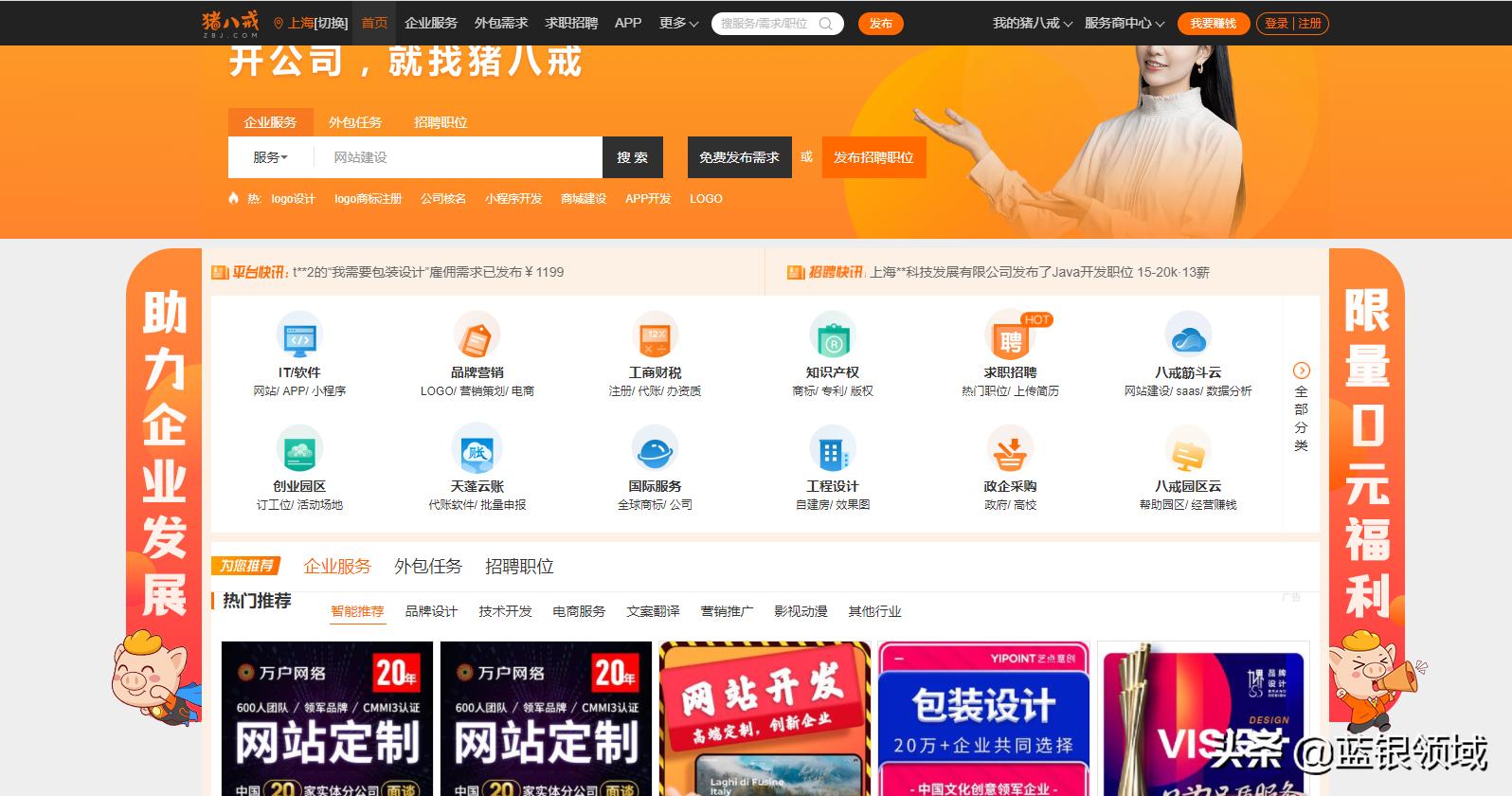Expand the 更多 navigation dropdown

(678, 23)
